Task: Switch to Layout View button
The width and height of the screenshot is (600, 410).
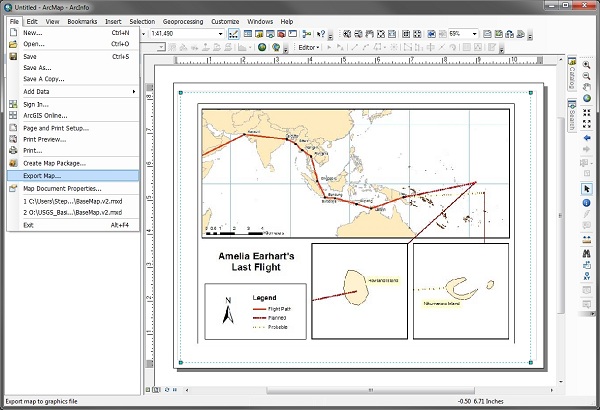Action: (156, 390)
